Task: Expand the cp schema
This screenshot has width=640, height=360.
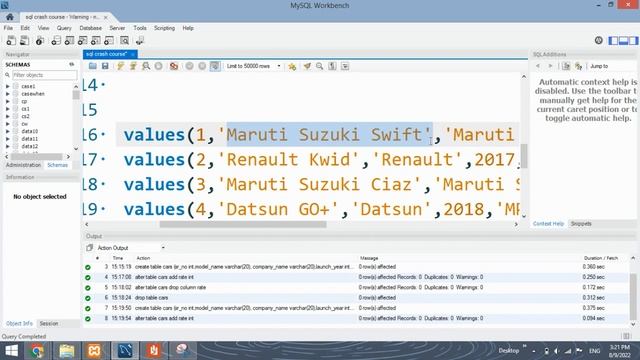Action: [8, 101]
